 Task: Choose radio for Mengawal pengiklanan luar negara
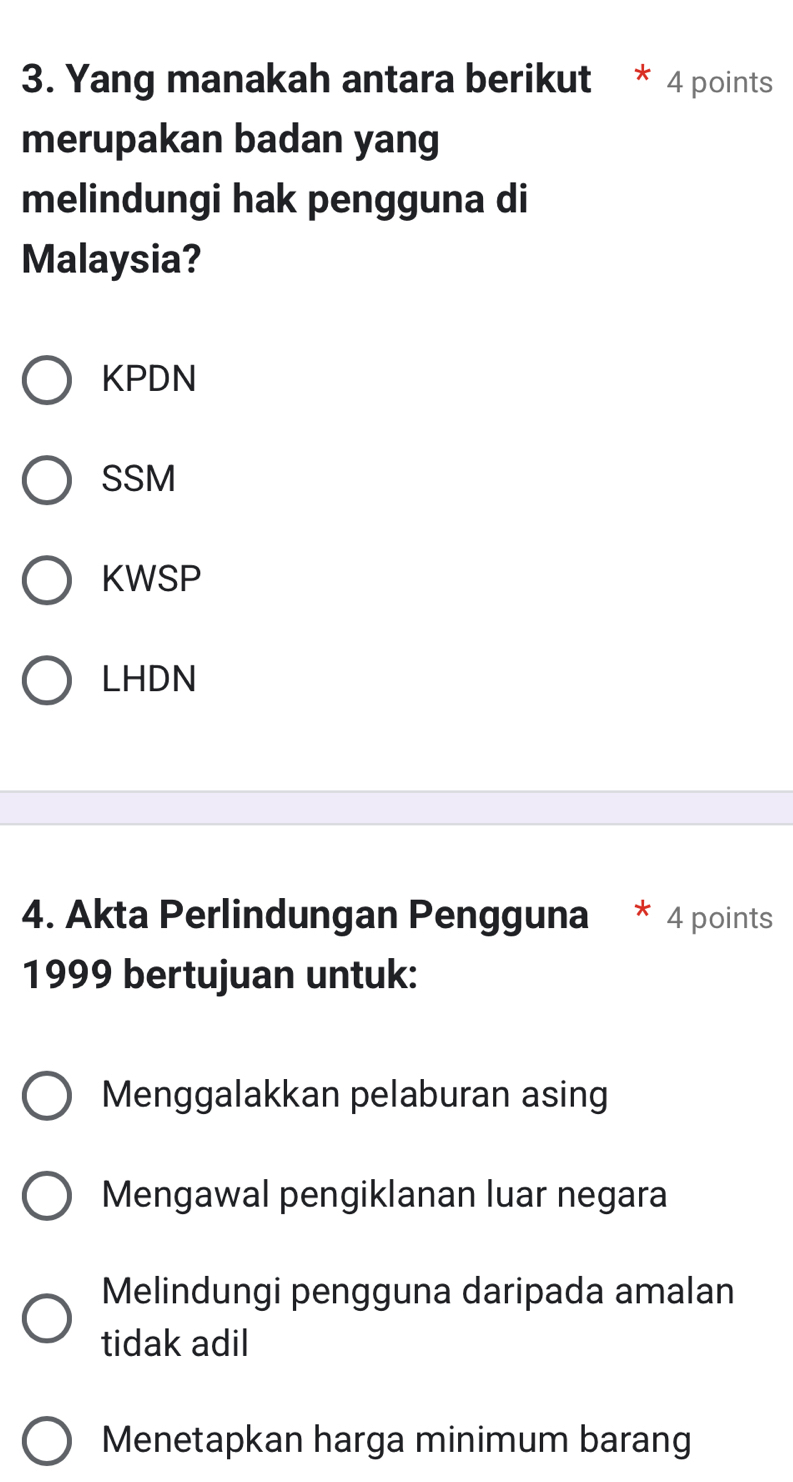(47, 1196)
